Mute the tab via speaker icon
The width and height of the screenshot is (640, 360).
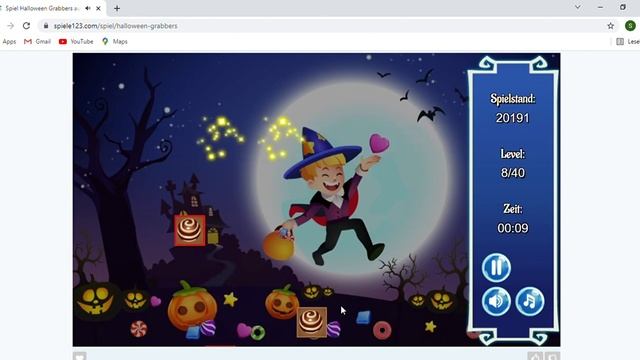click(x=88, y=8)
